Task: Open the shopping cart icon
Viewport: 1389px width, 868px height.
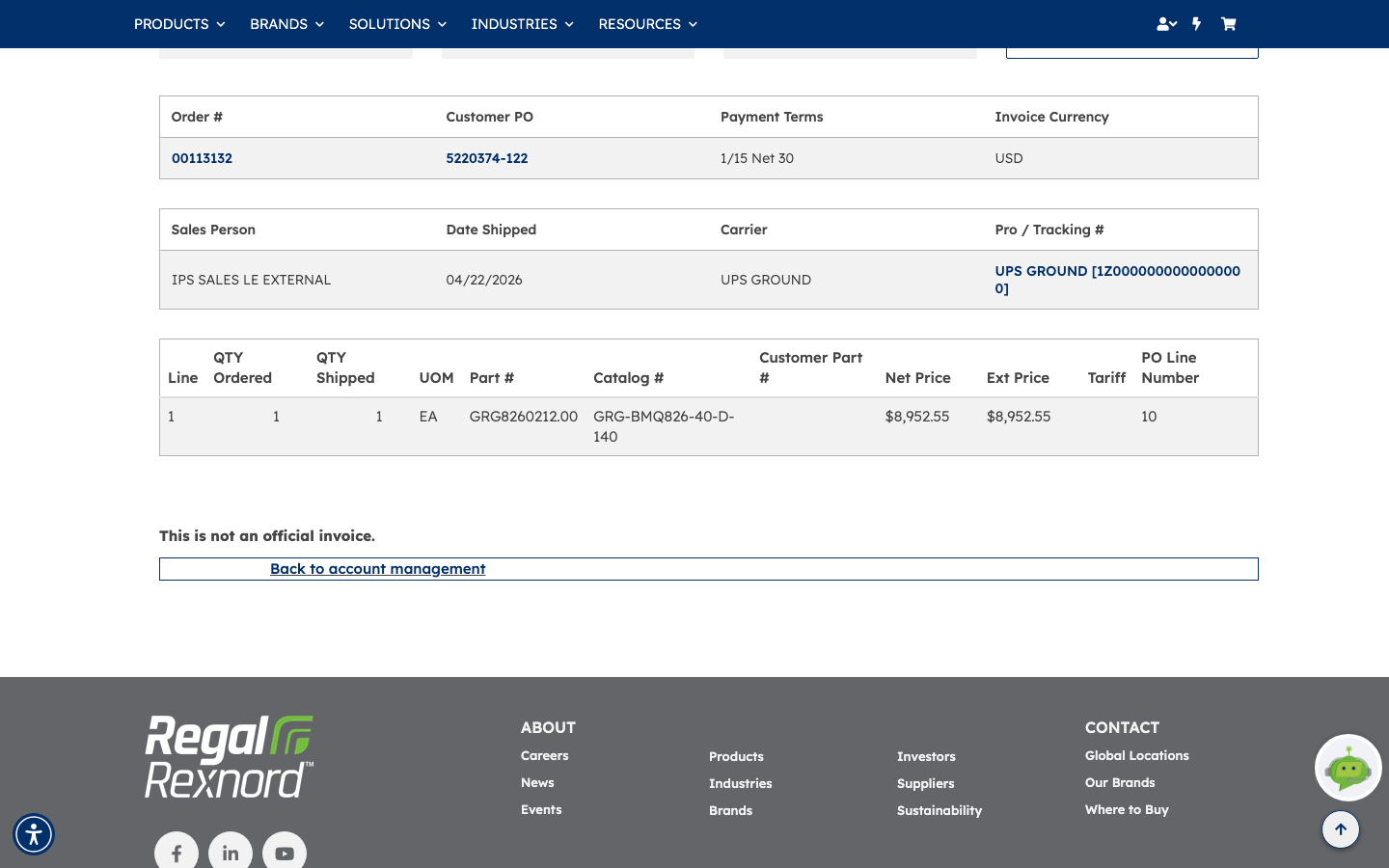Action: (x=1228, y=24)
